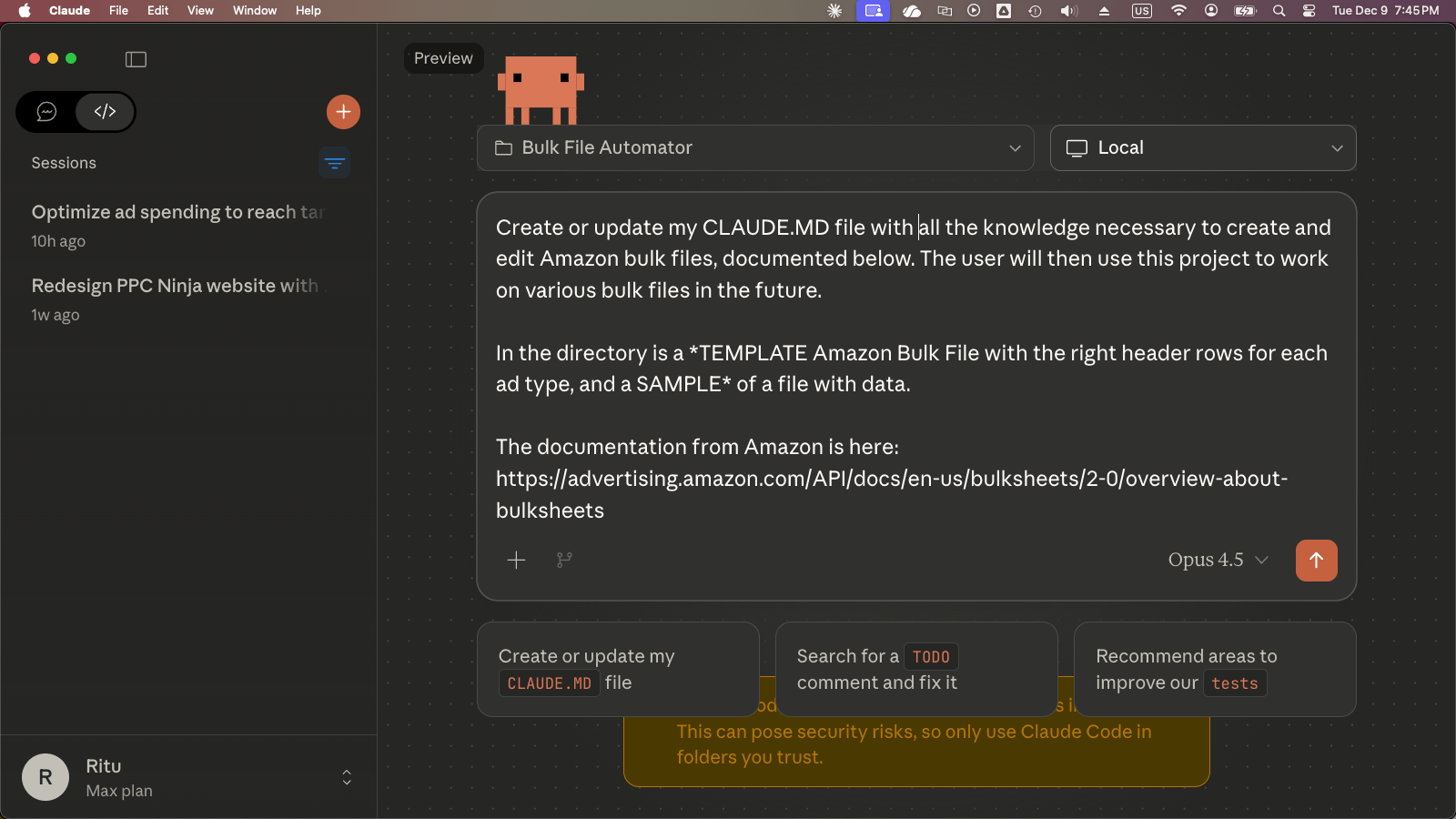This screenshot has width=1456, height=819.
Task: Click the eject icon in menu bar
Action: [x=1104, y=11]
